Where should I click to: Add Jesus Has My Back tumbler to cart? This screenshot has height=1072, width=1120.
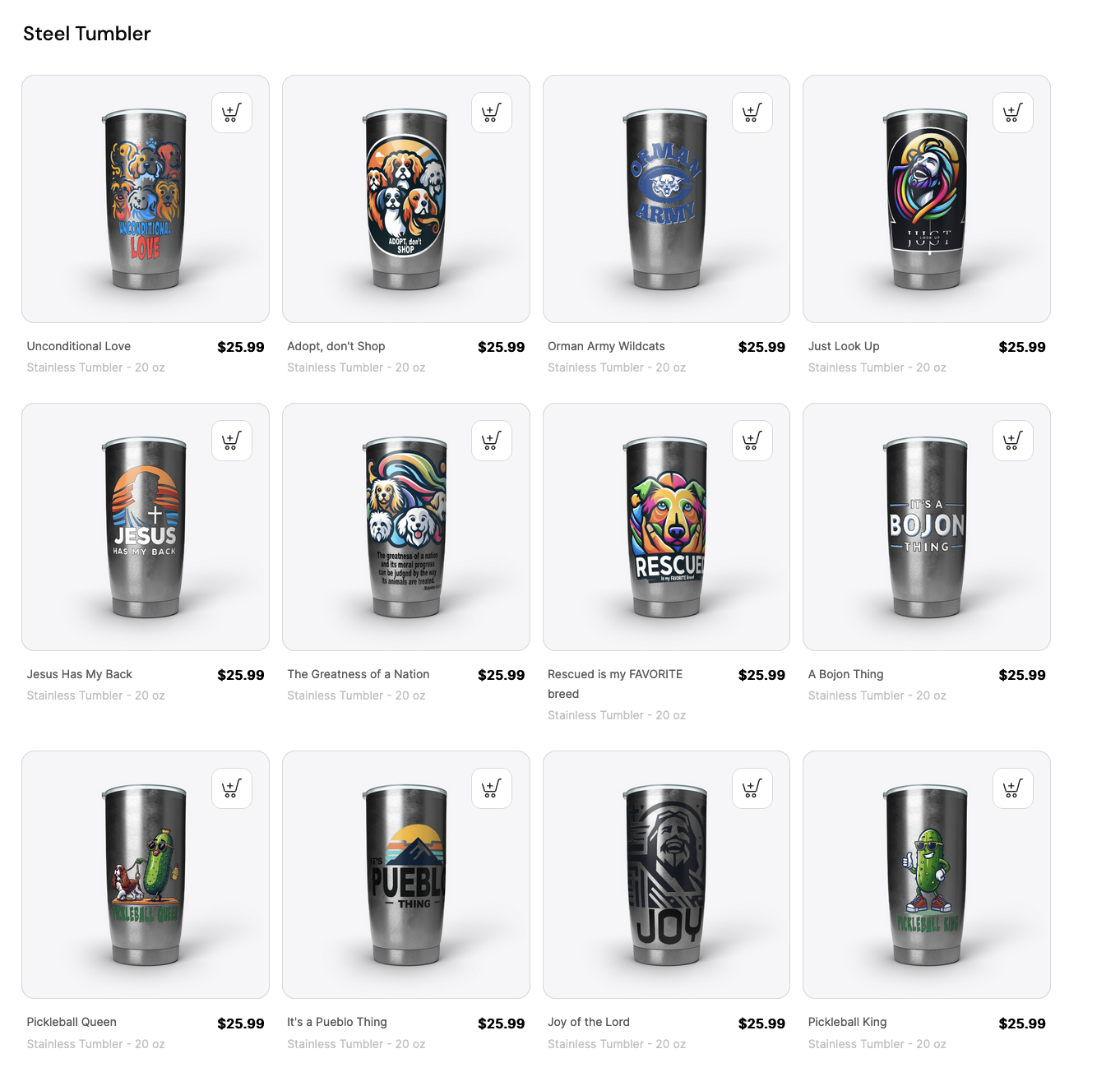coord(232,441)
